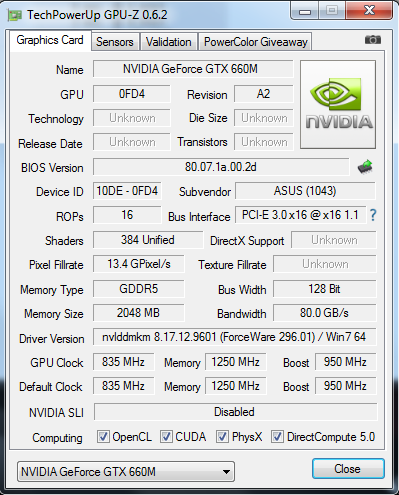Toggle the CUDA checkbox
This screenshot has width=399, height=495.
[166, 436]
